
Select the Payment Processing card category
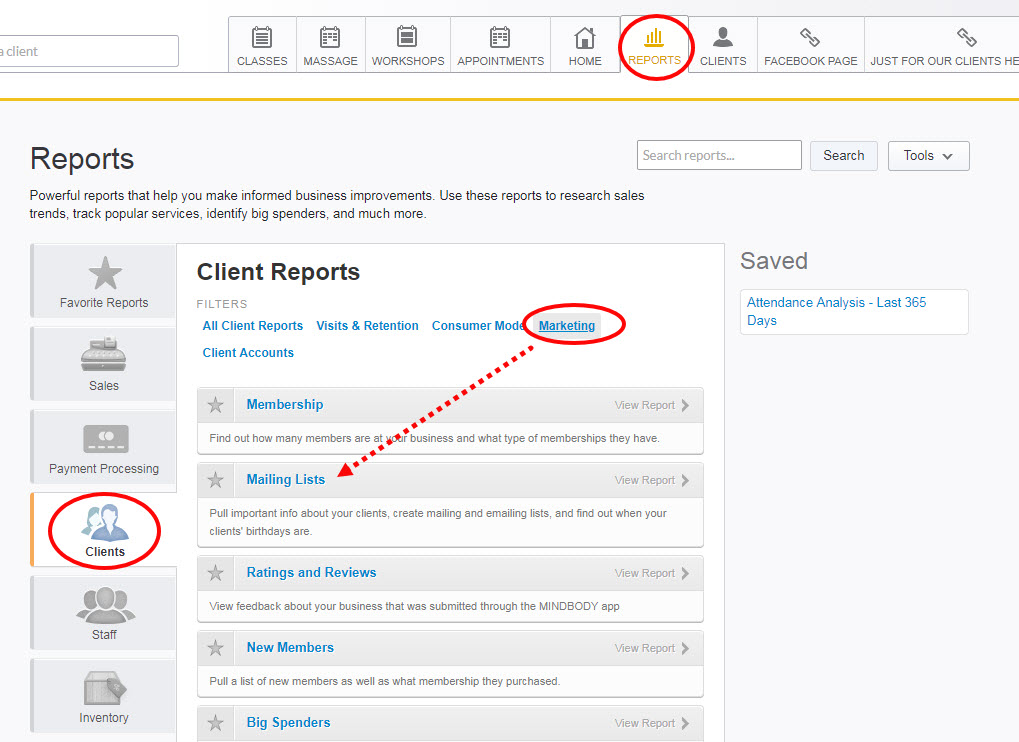[104, 440]
